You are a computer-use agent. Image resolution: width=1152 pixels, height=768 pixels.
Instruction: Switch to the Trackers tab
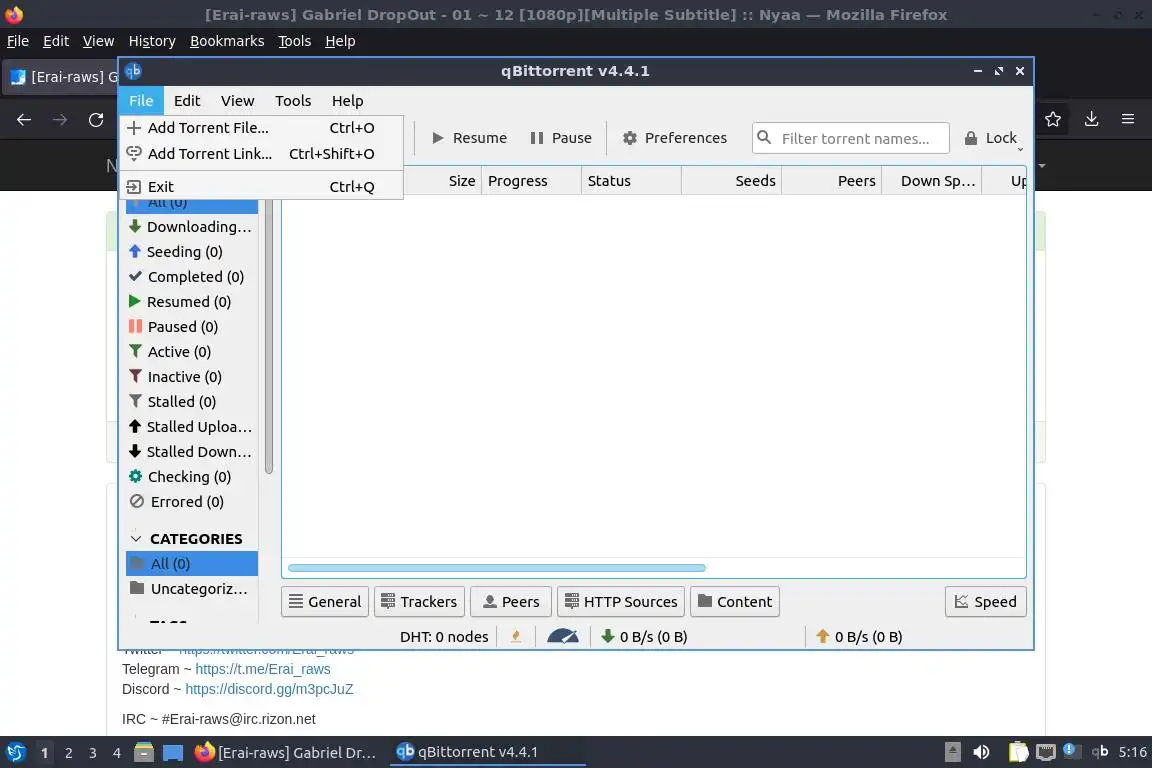pos(420,602)
